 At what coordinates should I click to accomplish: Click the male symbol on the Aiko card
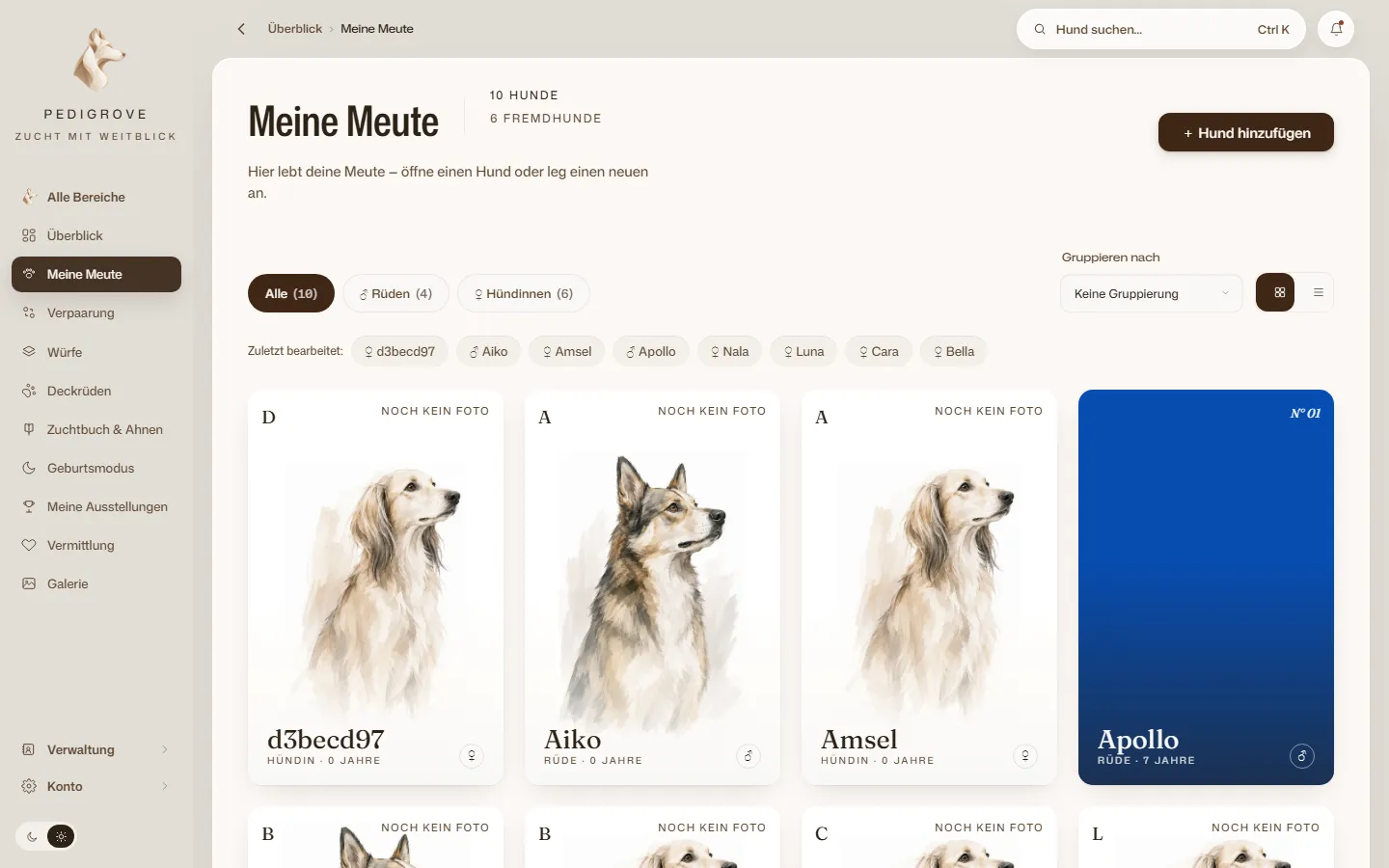tap(749, 756)
